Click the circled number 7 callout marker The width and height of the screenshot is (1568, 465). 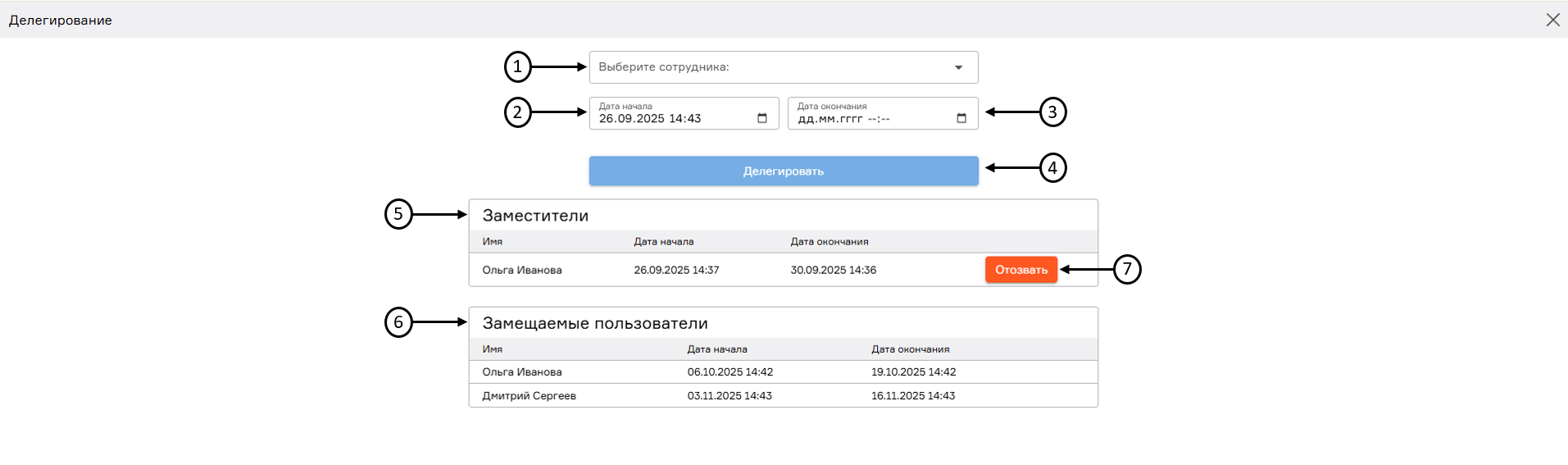click(1127, 269)
